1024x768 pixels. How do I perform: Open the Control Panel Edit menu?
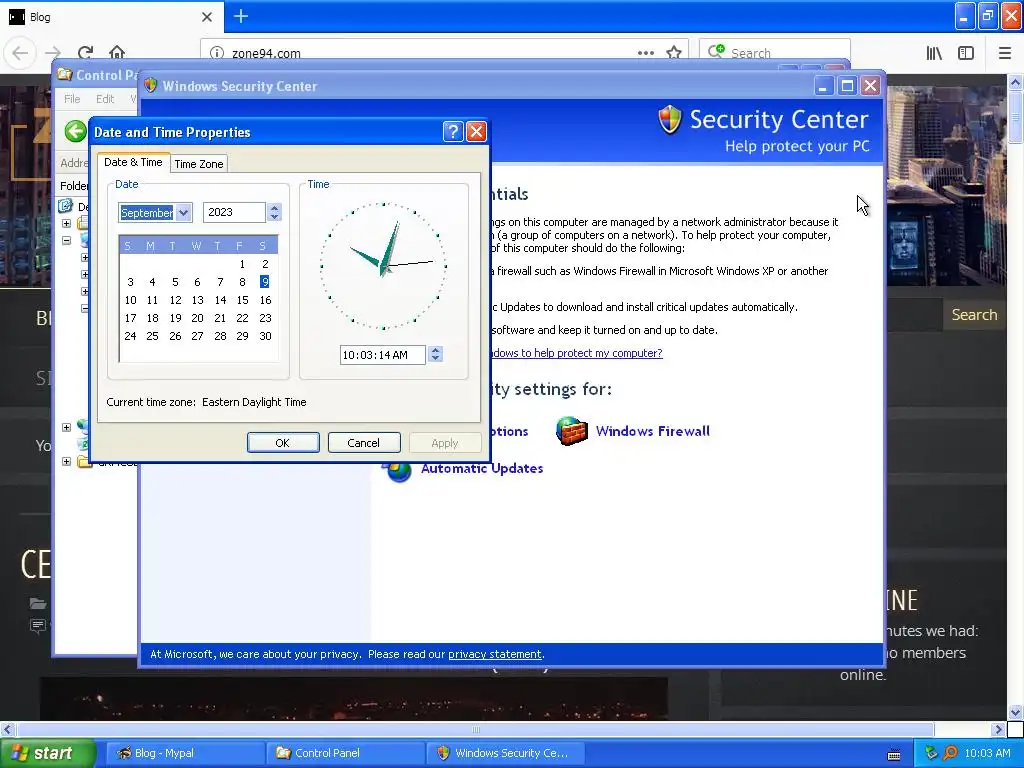pos(105,99)
